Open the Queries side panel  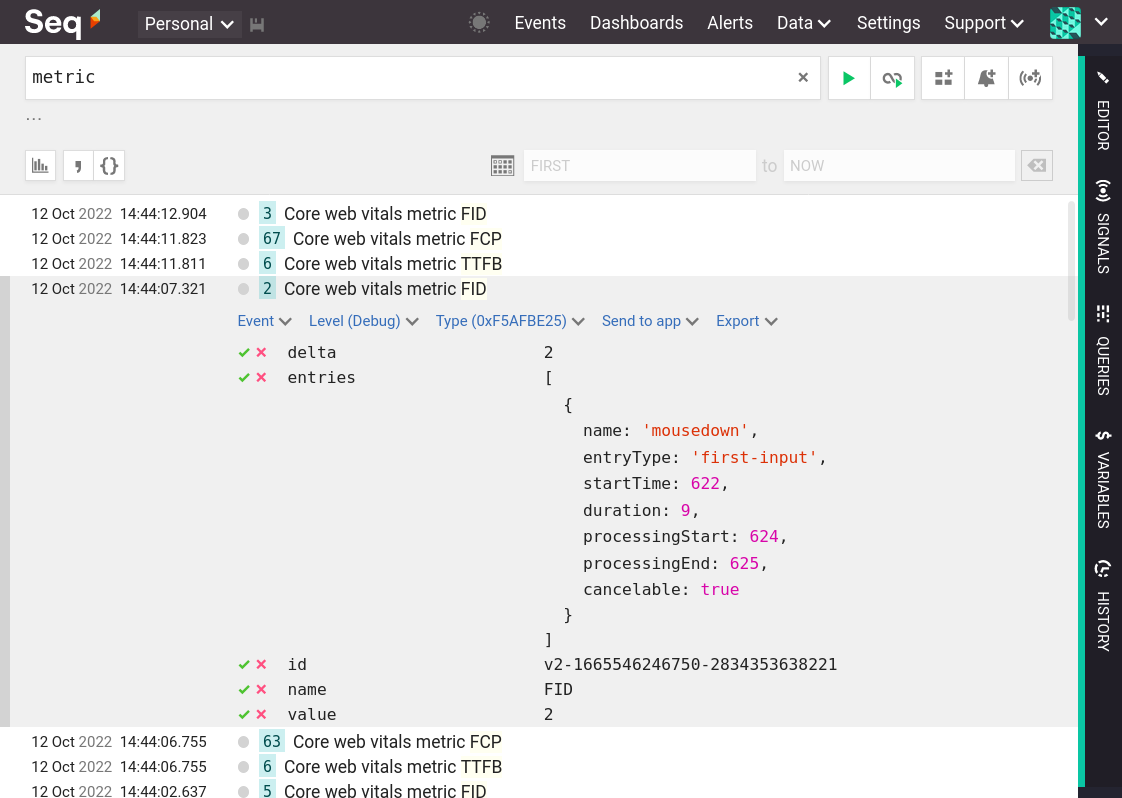[x=1103, y=350]
